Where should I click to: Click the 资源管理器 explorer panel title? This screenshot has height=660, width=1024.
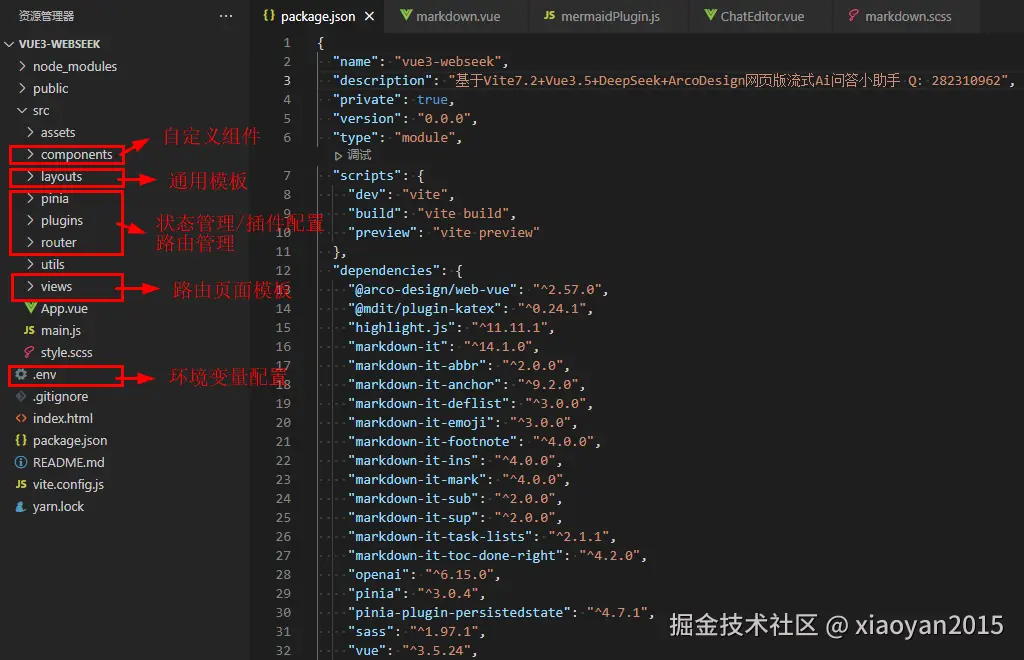[46, 16]
